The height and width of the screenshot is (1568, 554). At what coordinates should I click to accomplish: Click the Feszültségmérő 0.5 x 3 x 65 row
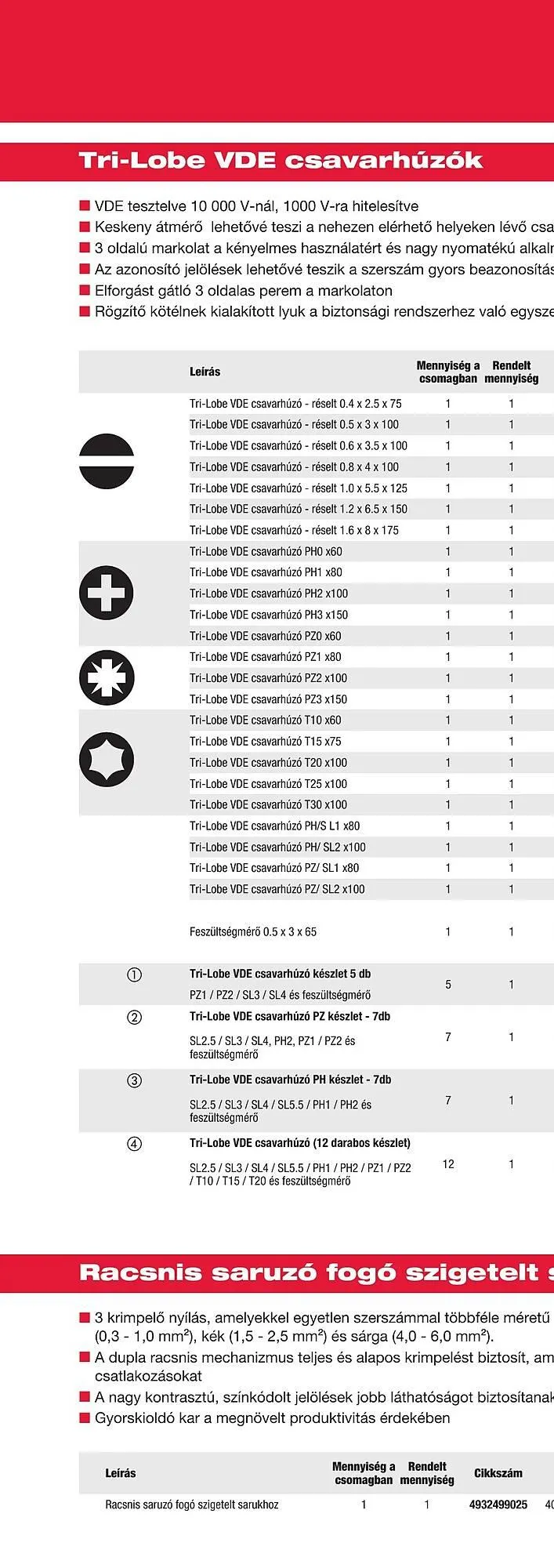(253, 931)
